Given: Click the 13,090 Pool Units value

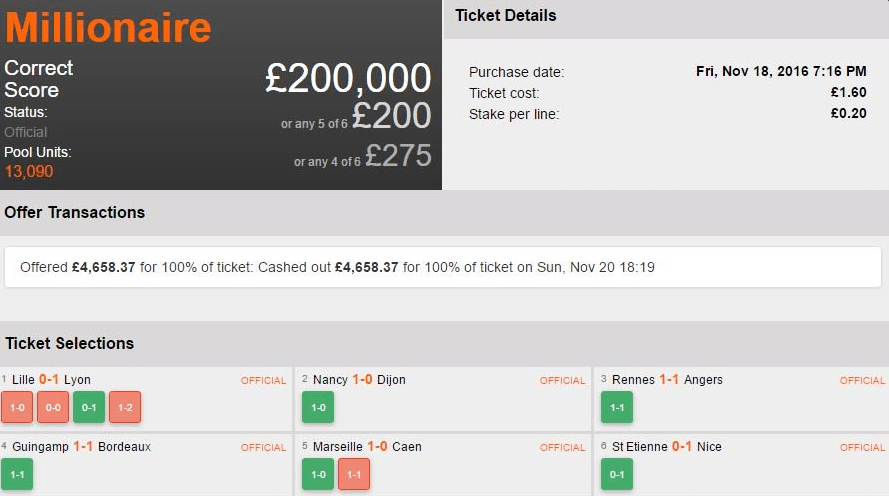Looking at the screenshot, I should (29, 171).
